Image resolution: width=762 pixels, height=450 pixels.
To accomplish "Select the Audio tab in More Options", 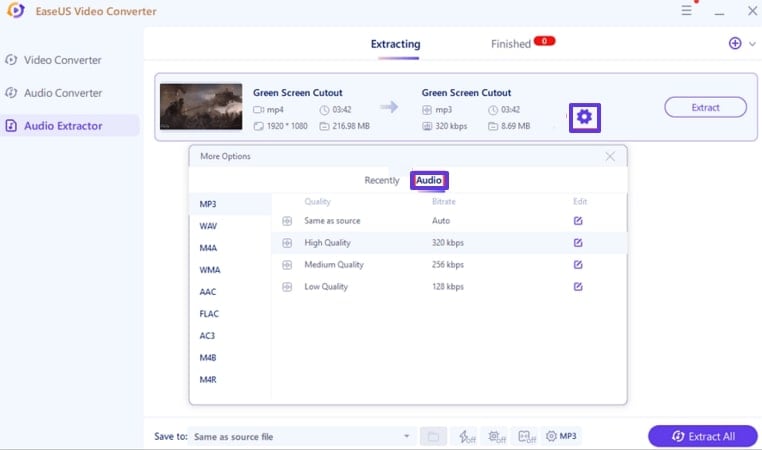I will (x=429, y=180).
